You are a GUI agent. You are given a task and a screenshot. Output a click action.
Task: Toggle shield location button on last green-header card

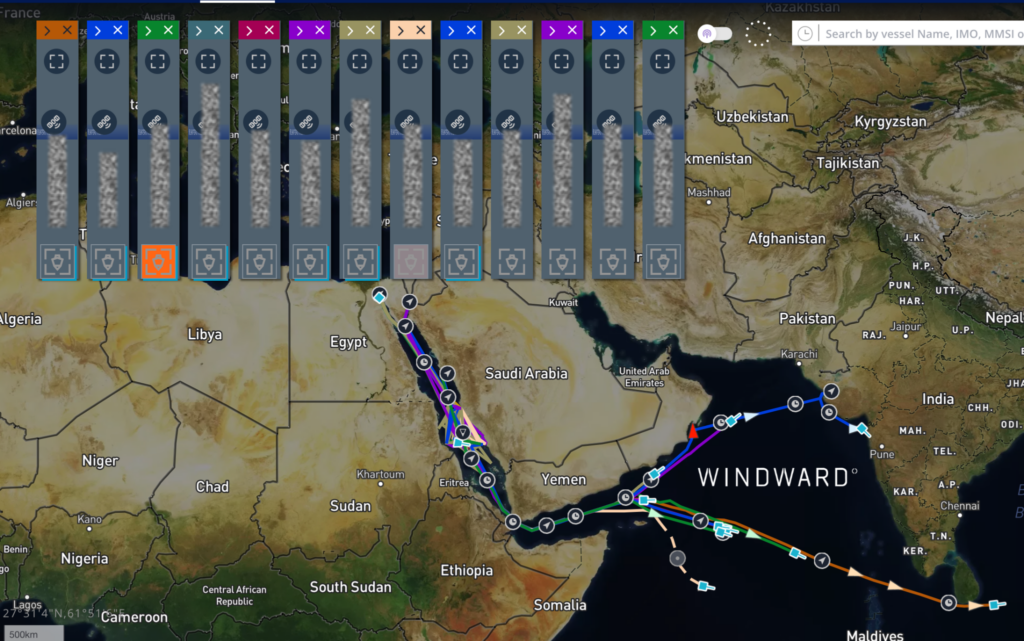click(663, 262)
